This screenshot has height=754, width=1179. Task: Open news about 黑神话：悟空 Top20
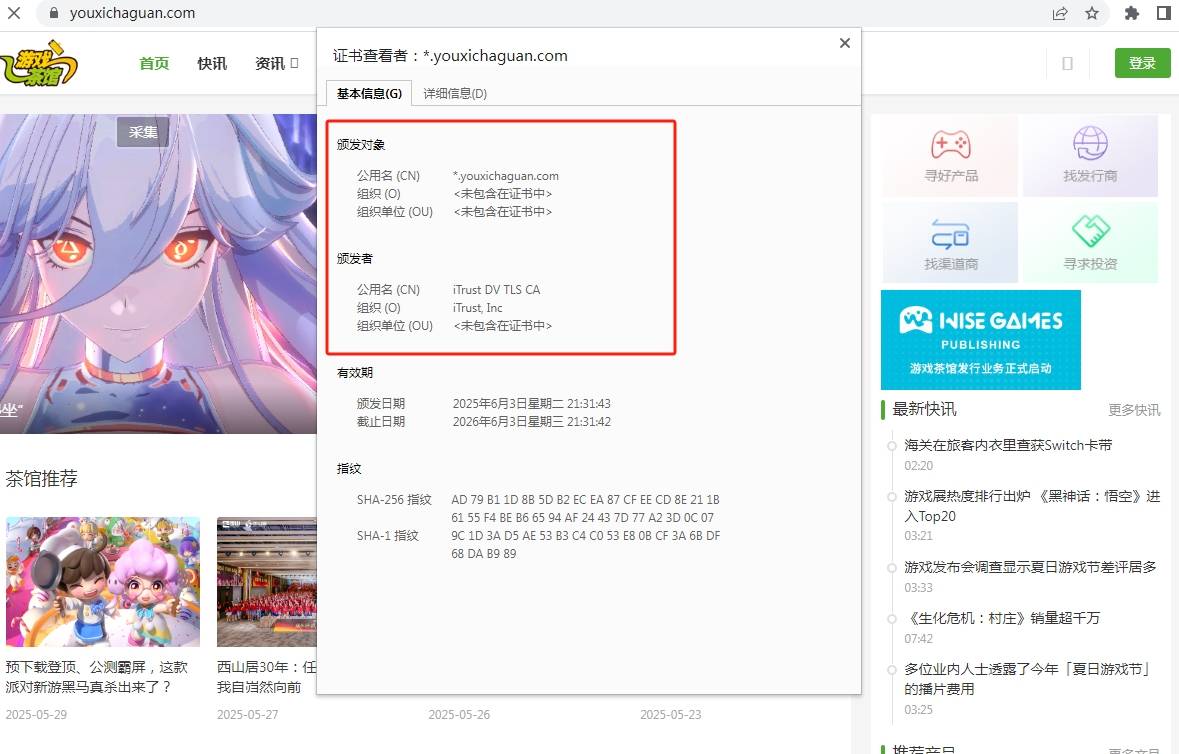click(1032, 506)
